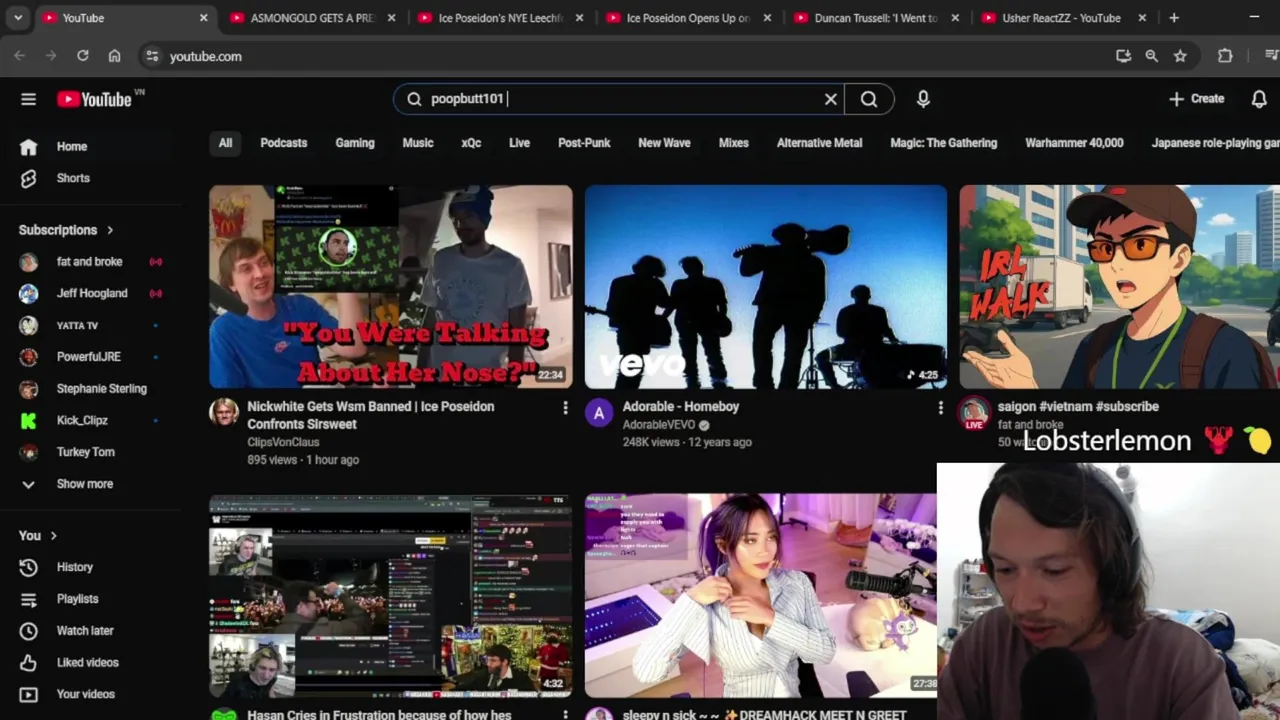Click the search magnifier button
Screen dimensions: 1280x720
pyautogui.click(x=869, y=99)
